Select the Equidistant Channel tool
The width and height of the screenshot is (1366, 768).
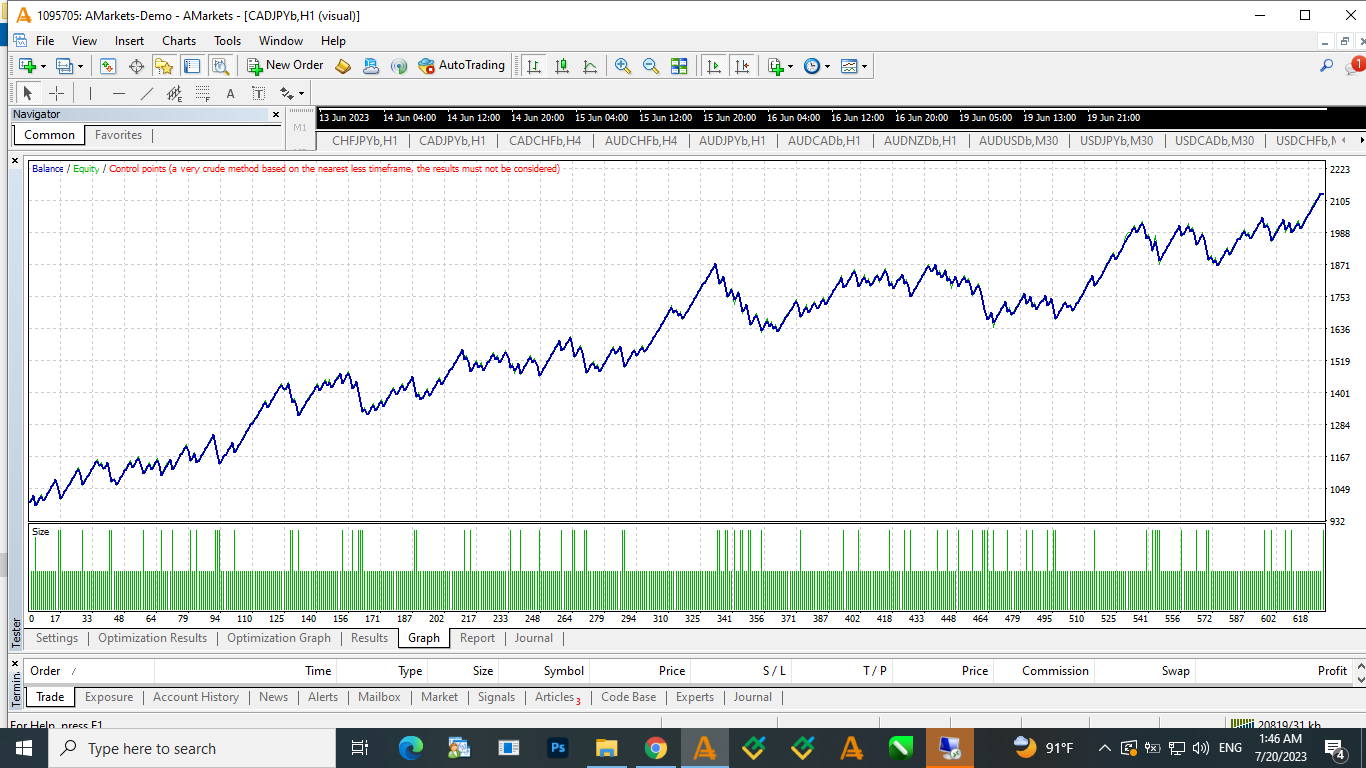click(x=175, y=93)
